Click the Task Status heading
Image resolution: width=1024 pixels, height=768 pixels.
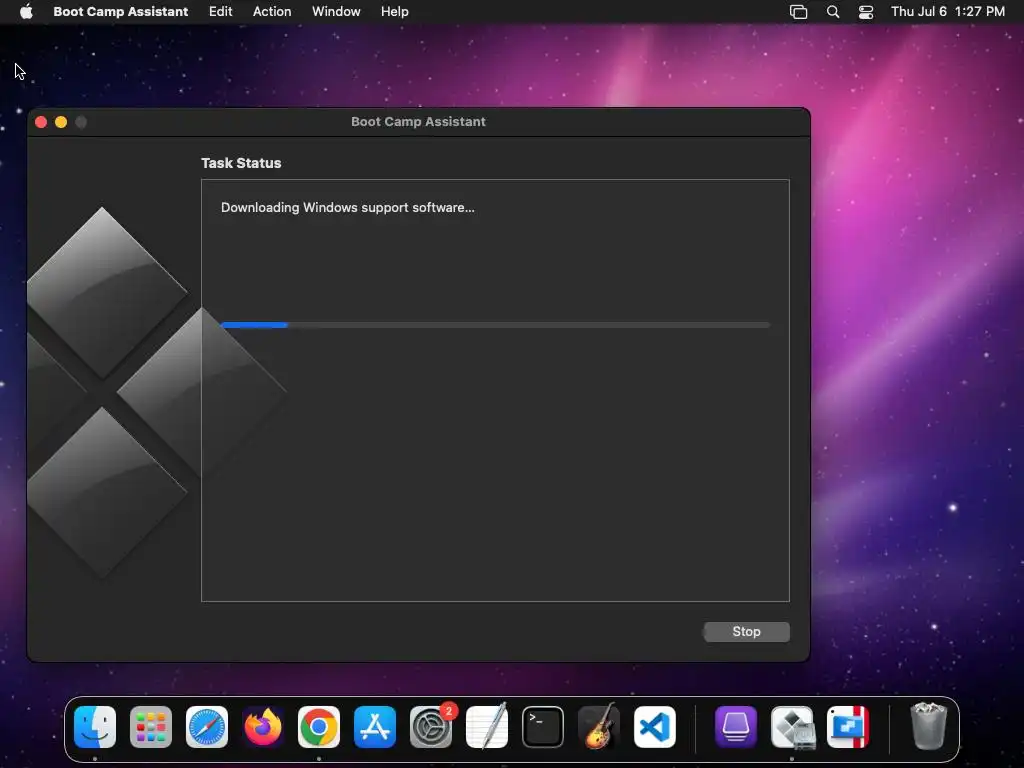coord(241,163)
